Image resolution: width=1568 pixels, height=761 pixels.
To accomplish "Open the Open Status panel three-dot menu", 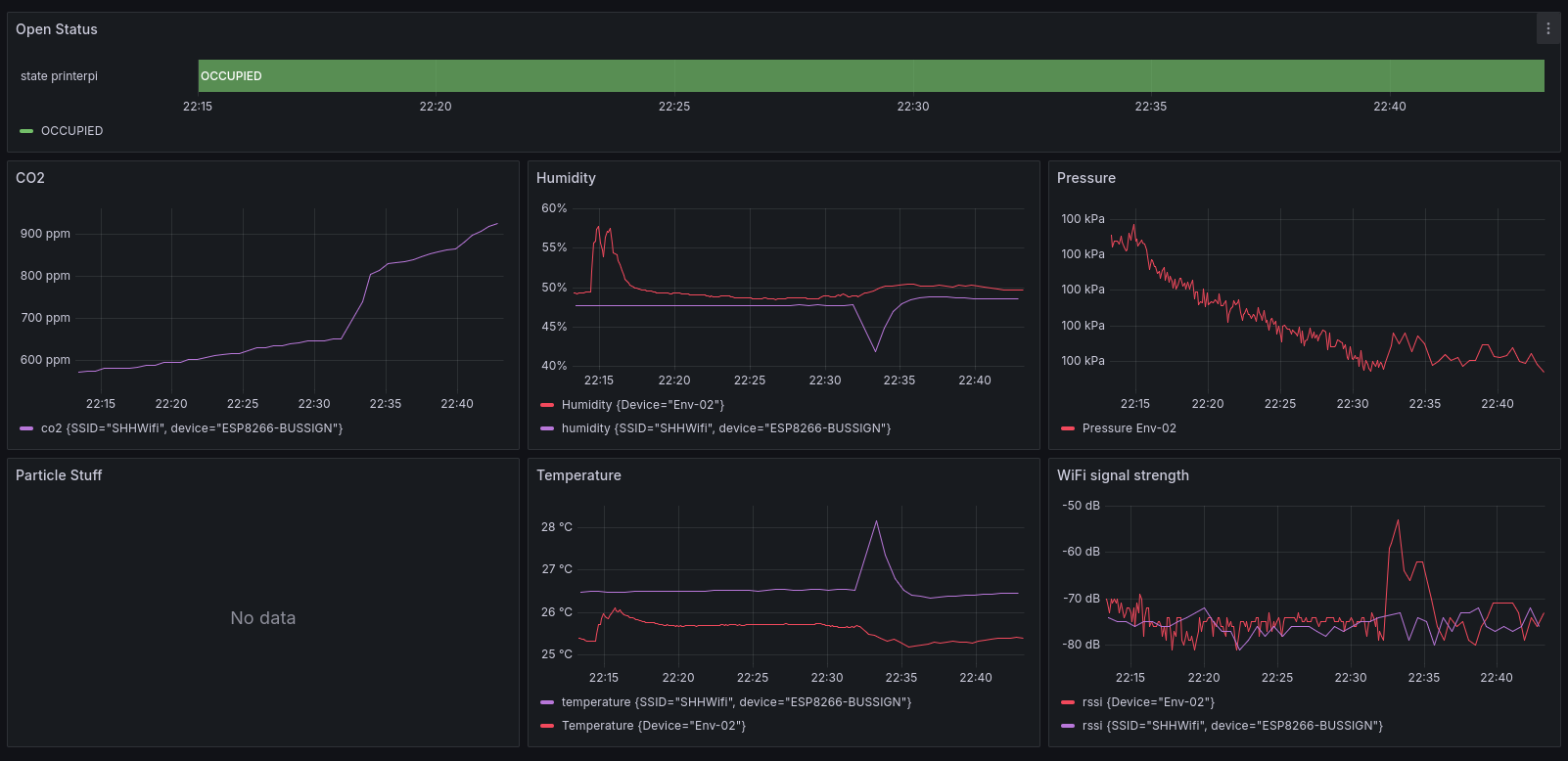I will point(1547,29).
